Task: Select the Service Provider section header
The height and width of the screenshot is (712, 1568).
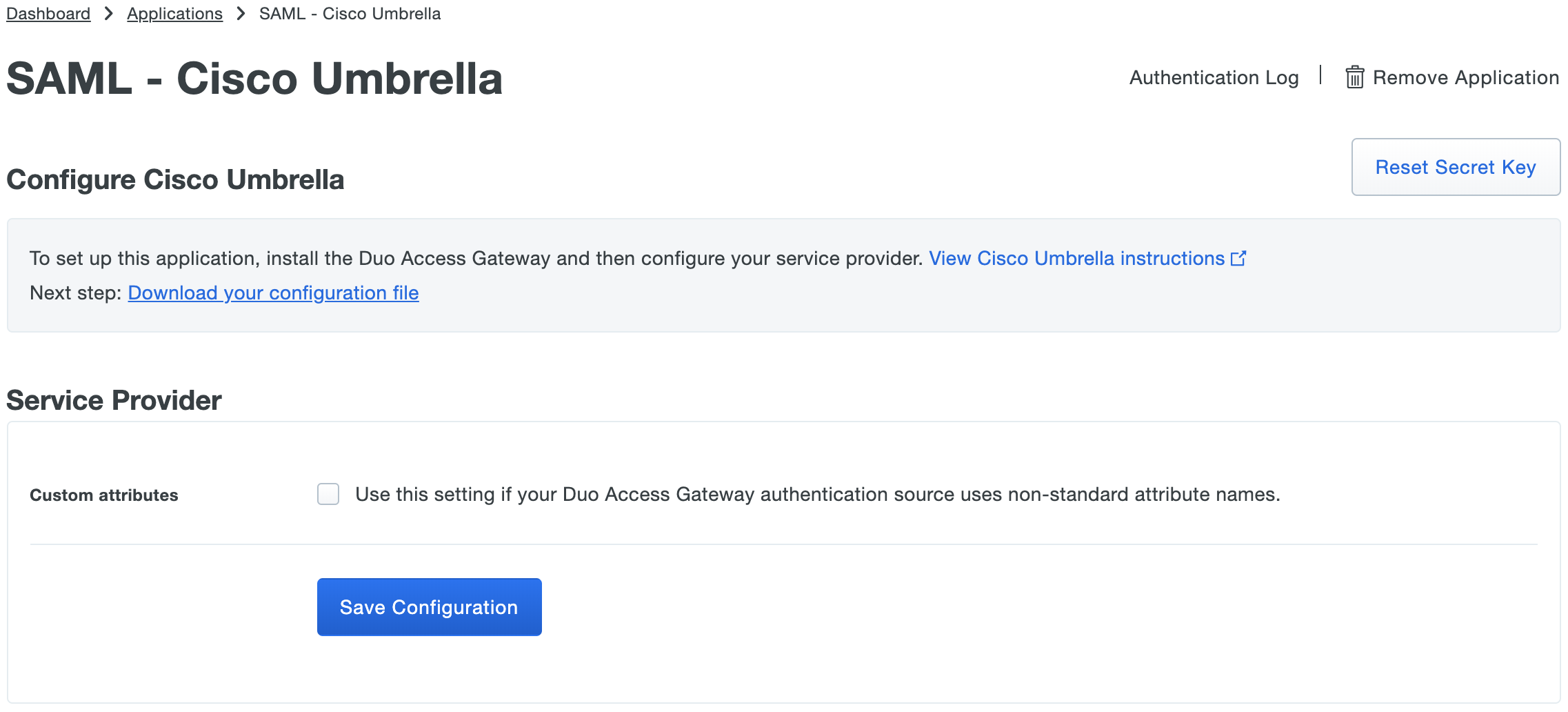Action: 114,399
